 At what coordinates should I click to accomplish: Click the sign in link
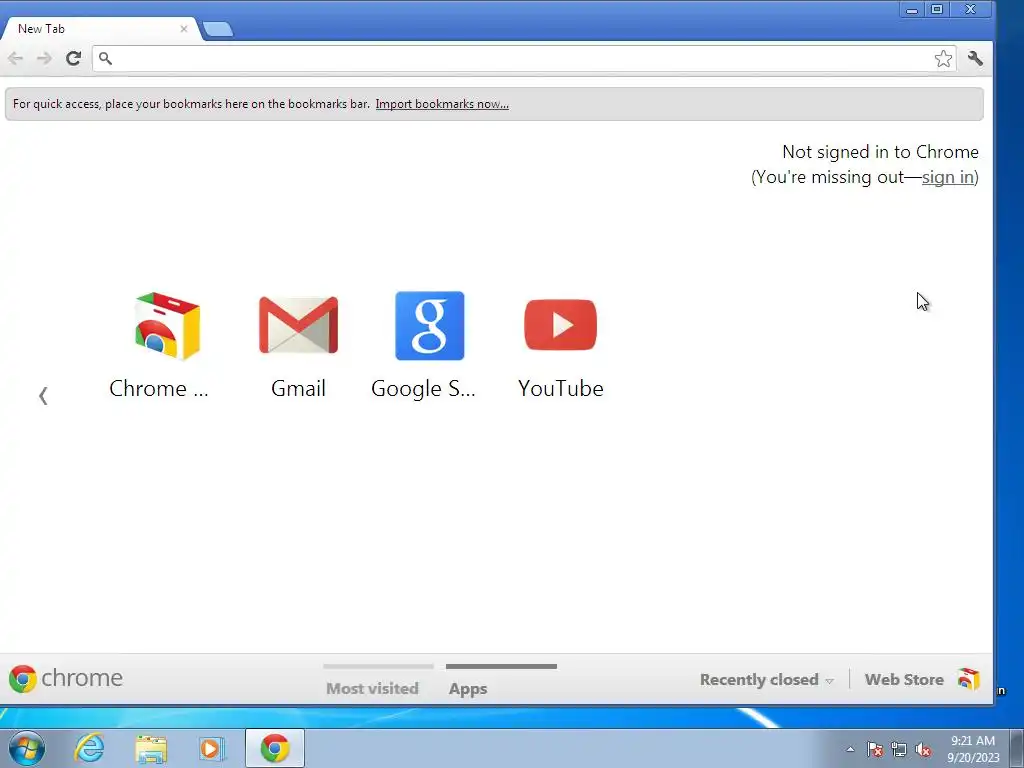tap(948, 177)
